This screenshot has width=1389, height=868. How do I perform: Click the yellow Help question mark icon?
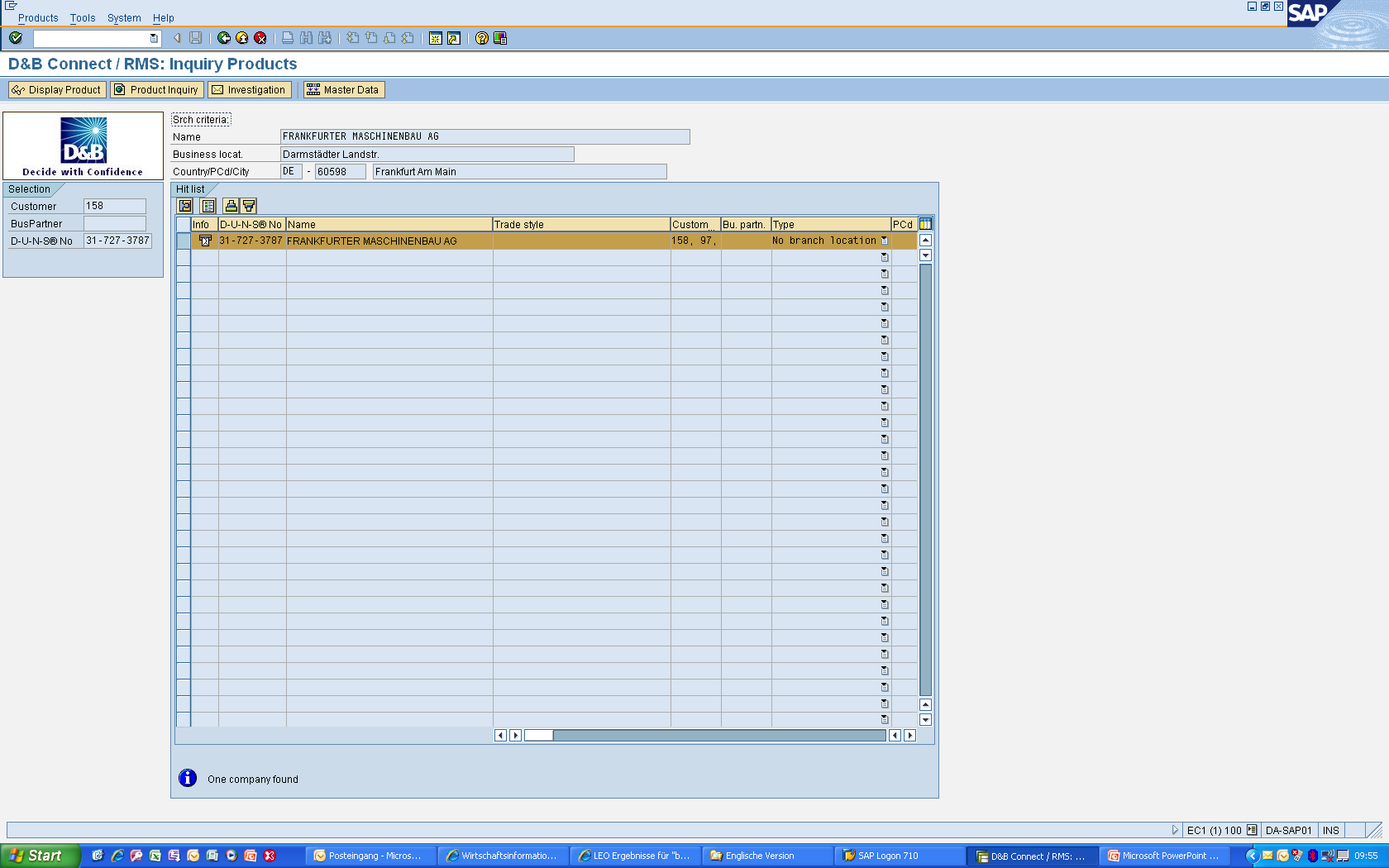[x=482, y=38]
